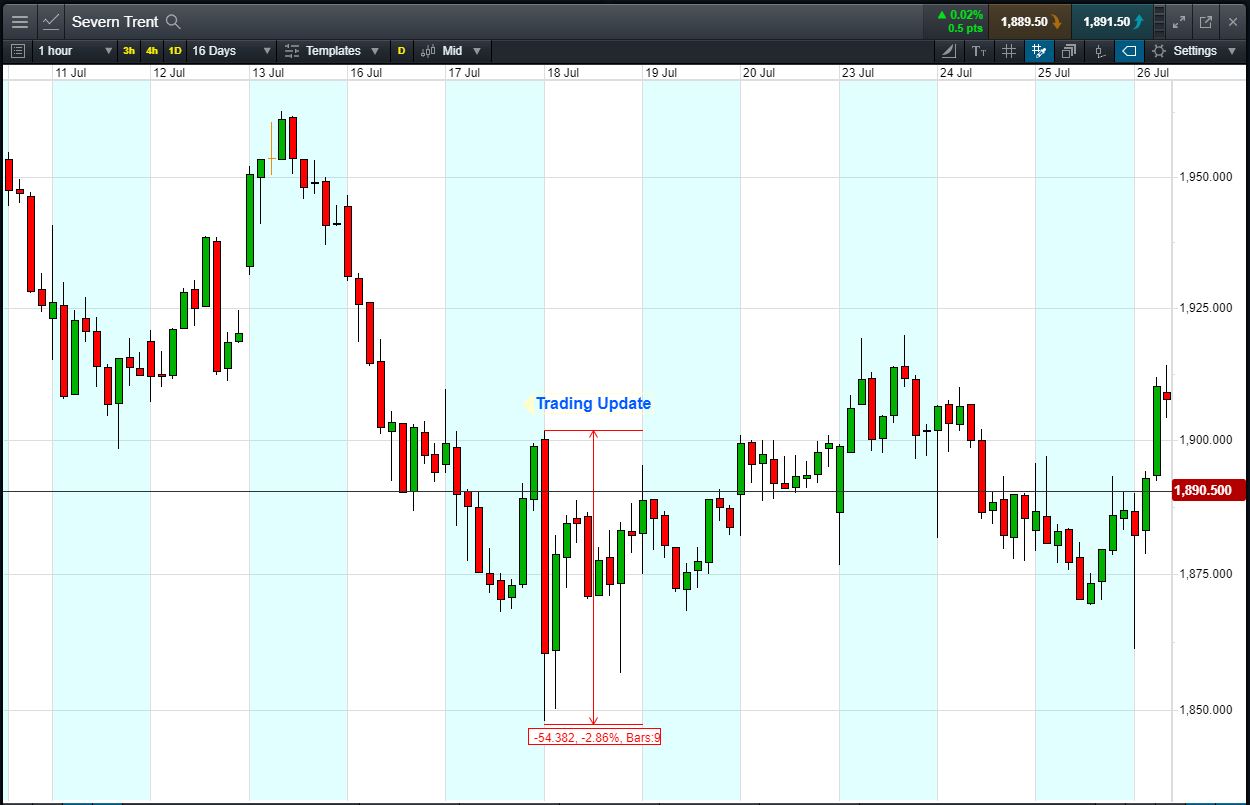The width and height of the screenshot is (1250, 805).
Task: Click the -54.382, -2.86% measurement label
Action: [x=595, y=737]
